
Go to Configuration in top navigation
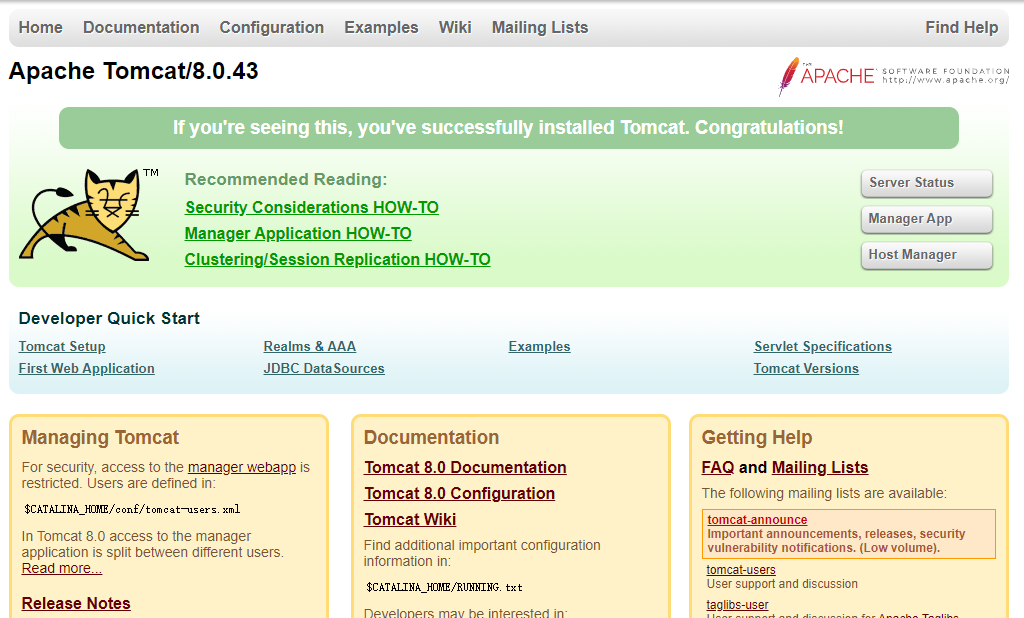271,28
